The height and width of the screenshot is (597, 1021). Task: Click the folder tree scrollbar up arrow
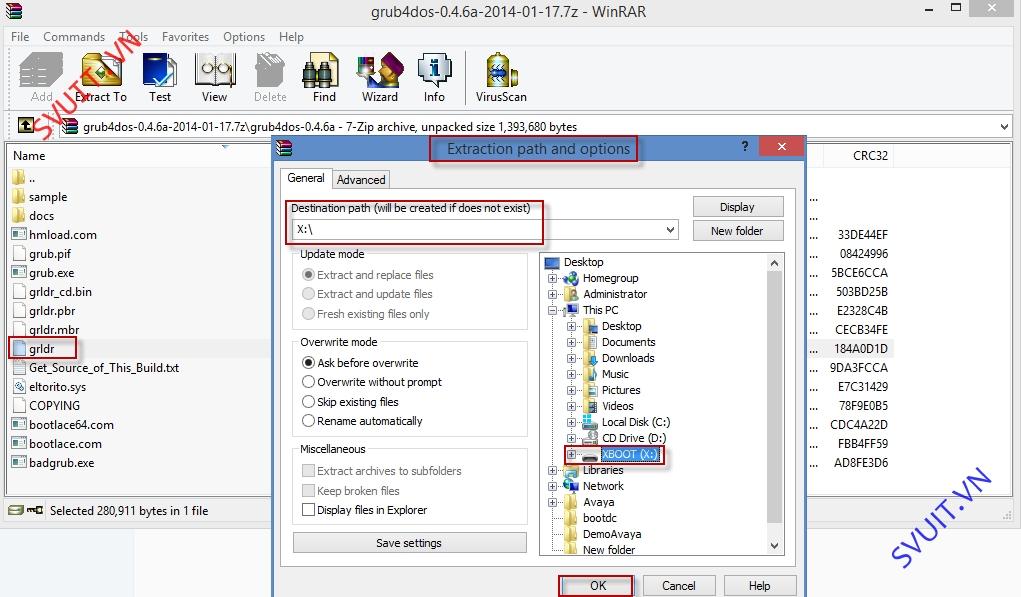pyautogui.click(x=774, y=263)
